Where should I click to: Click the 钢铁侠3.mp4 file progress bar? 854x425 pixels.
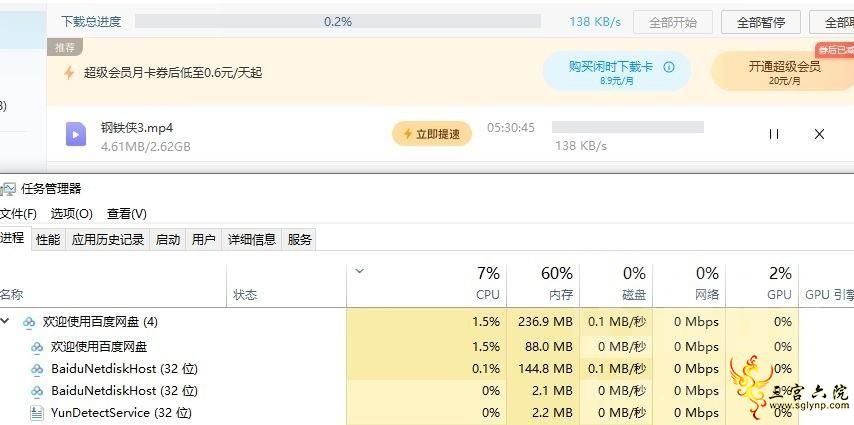point(627,127)
